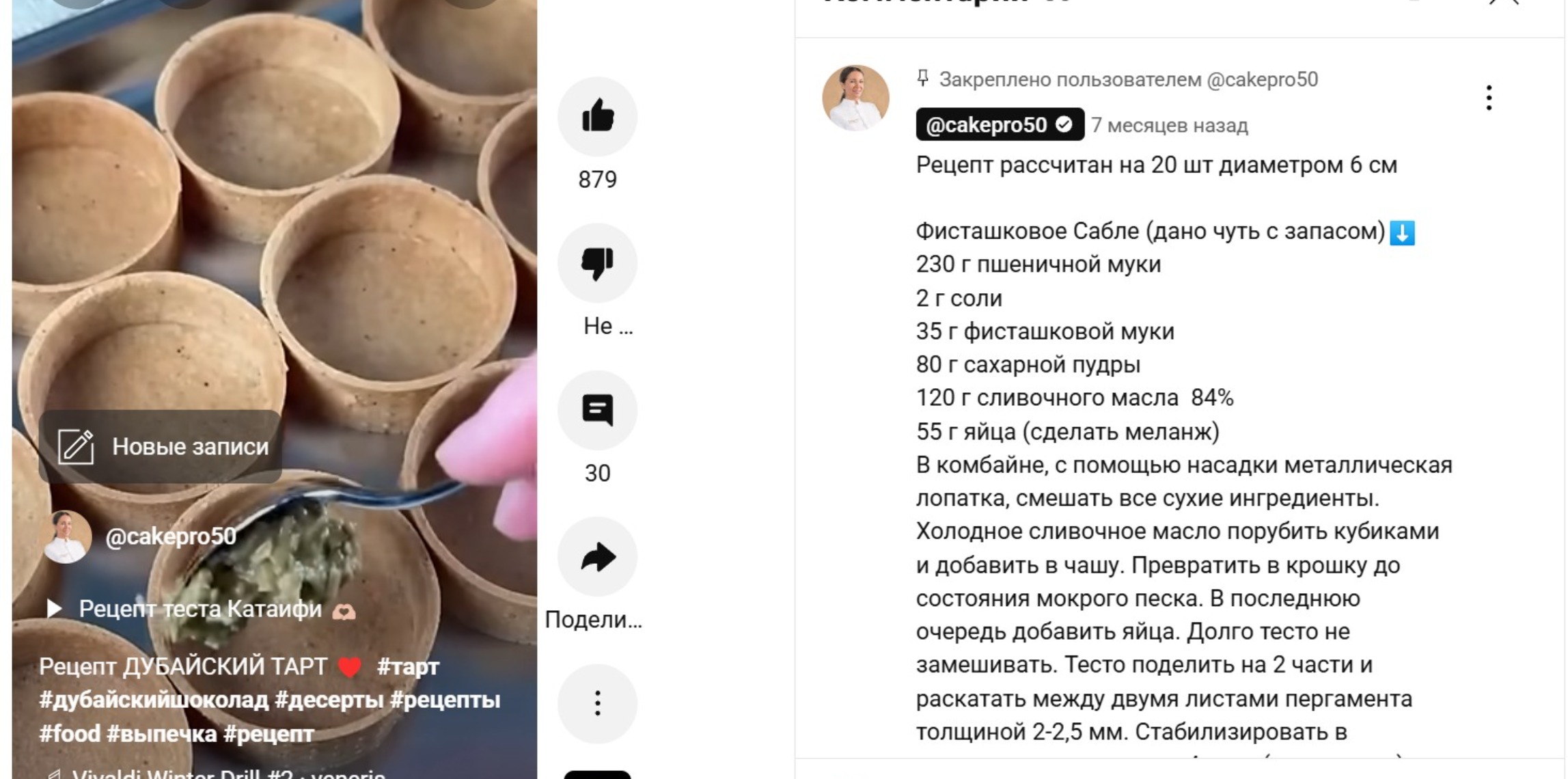Open commenter avatar in pinned comment
1568x779 pixels.
click(855, 98)
